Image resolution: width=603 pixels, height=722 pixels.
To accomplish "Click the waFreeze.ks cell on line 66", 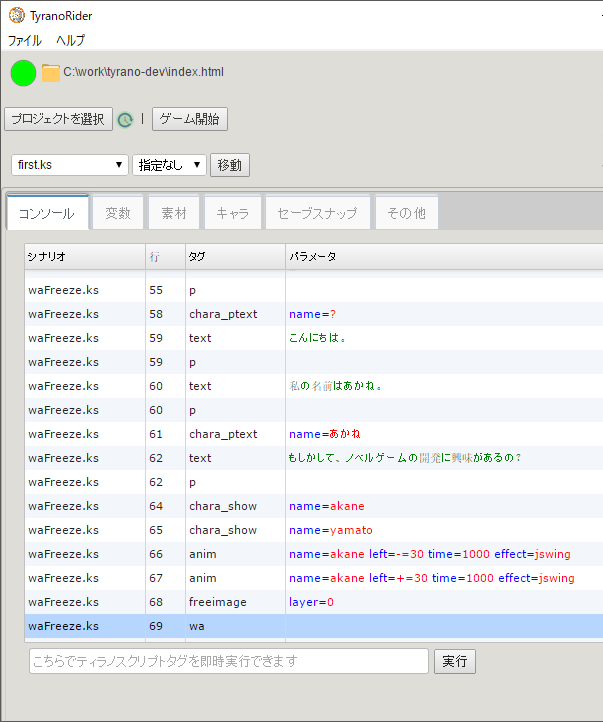I will pyautogui.click(x=85, y=554).
